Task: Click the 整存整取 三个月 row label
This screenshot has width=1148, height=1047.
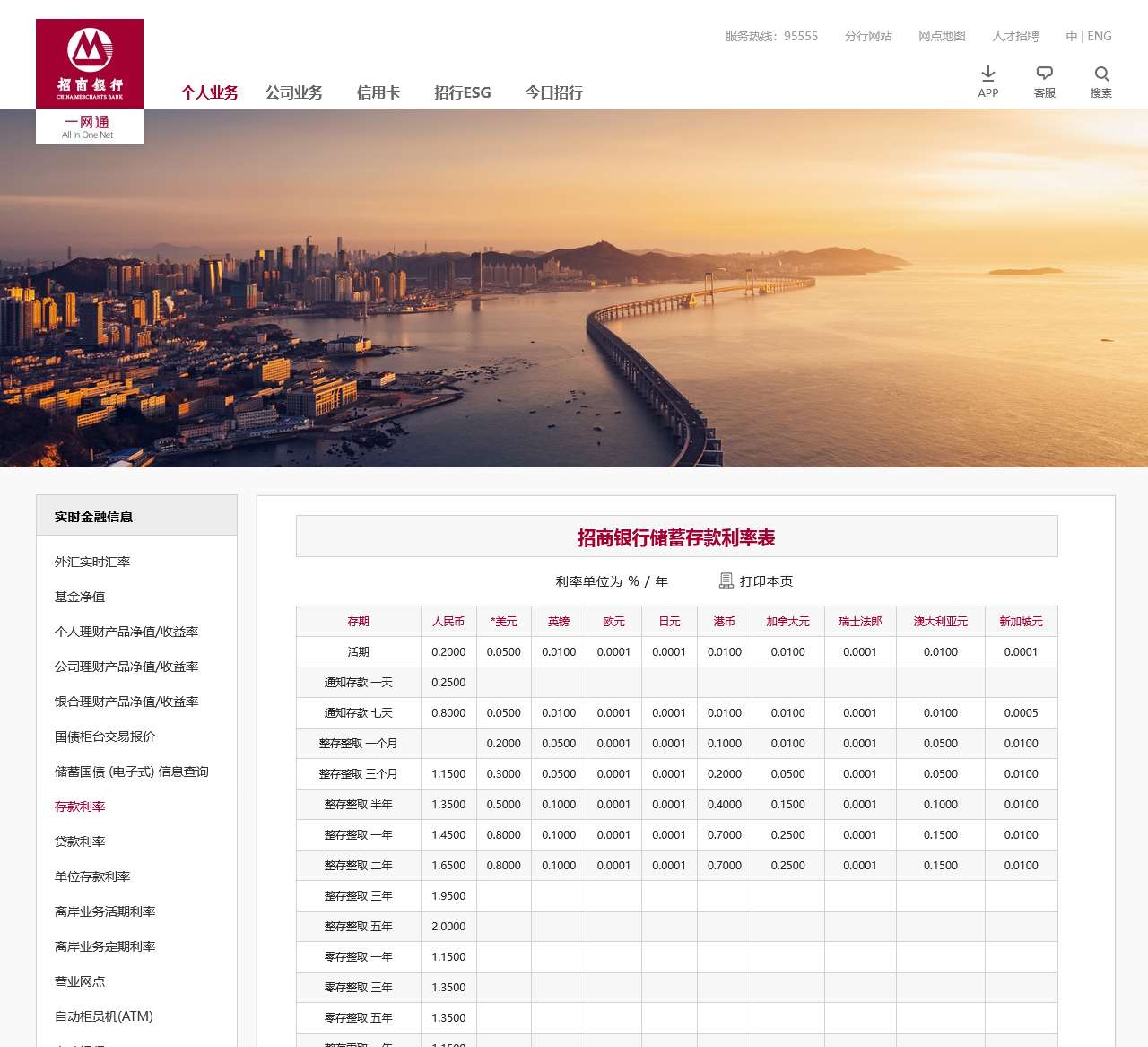Action: (359, 774)
